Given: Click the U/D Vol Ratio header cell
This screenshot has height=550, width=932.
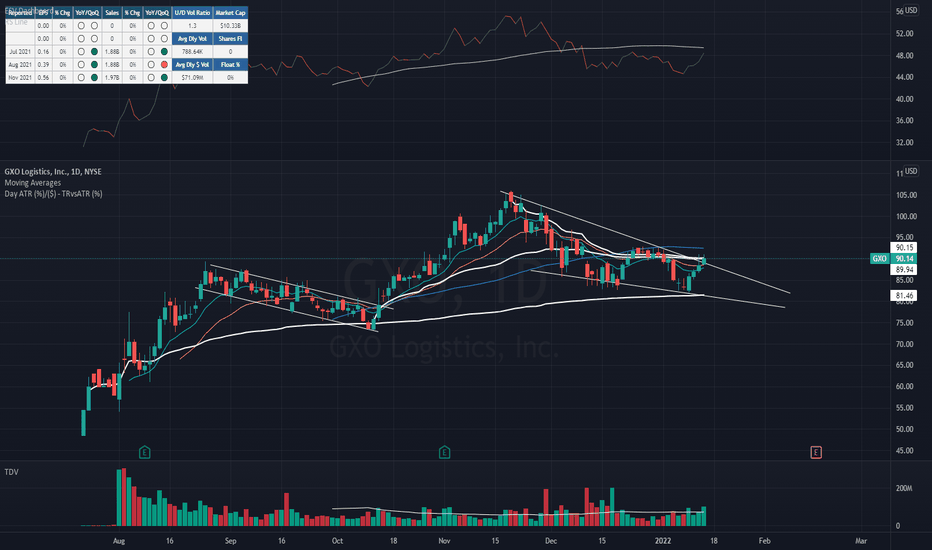Looking at the screenshot, I should pos(192,12).
